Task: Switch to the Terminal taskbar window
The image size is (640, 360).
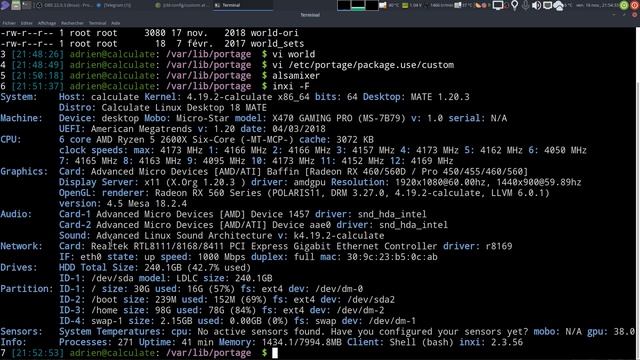Action: click(x=243, y=5)
